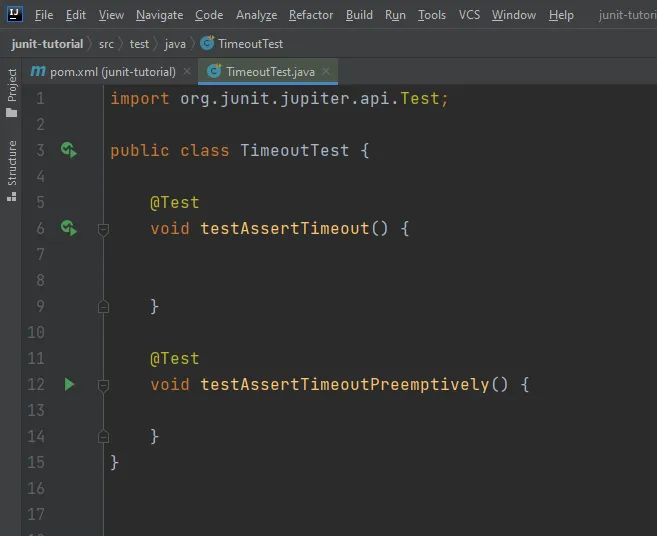Open the Window menu
The width and height of the screenshot is (657, 536).
[x=514, y=15]
